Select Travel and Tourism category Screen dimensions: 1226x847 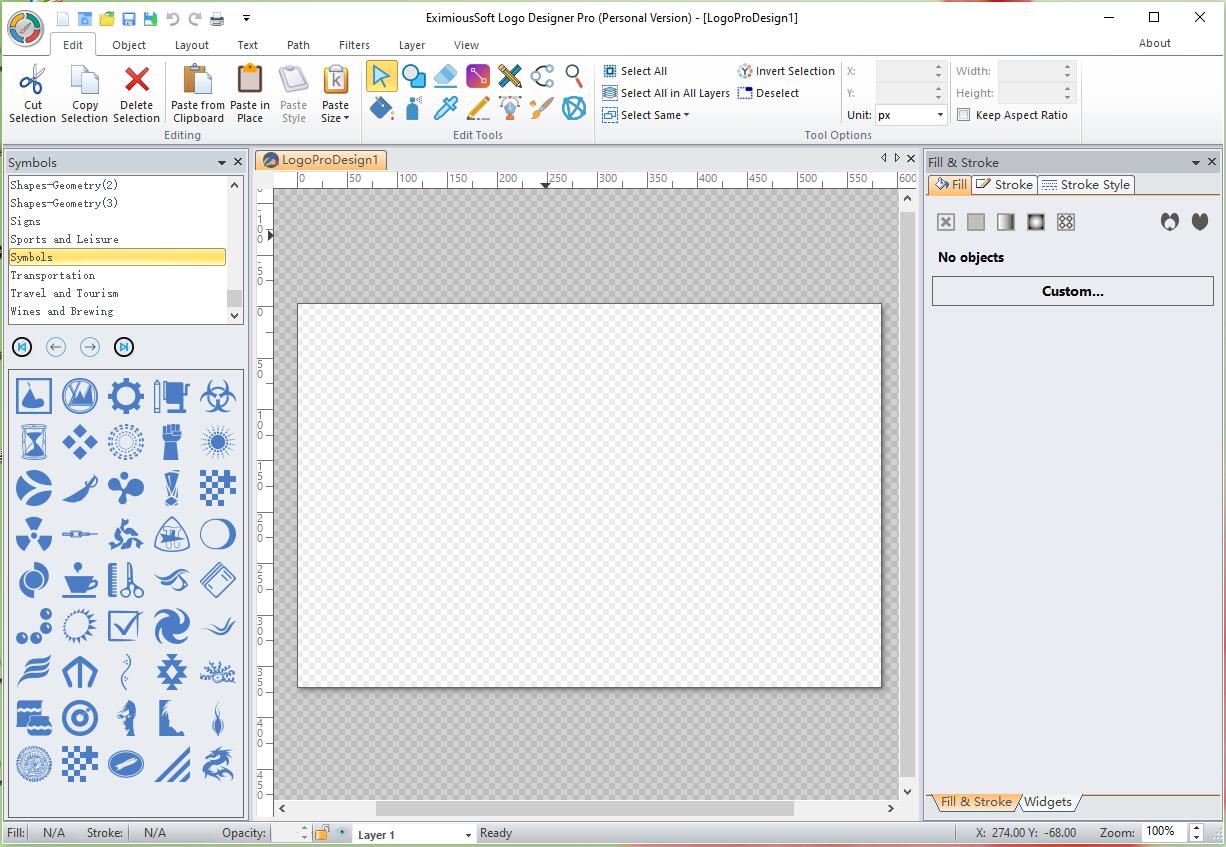117,293
